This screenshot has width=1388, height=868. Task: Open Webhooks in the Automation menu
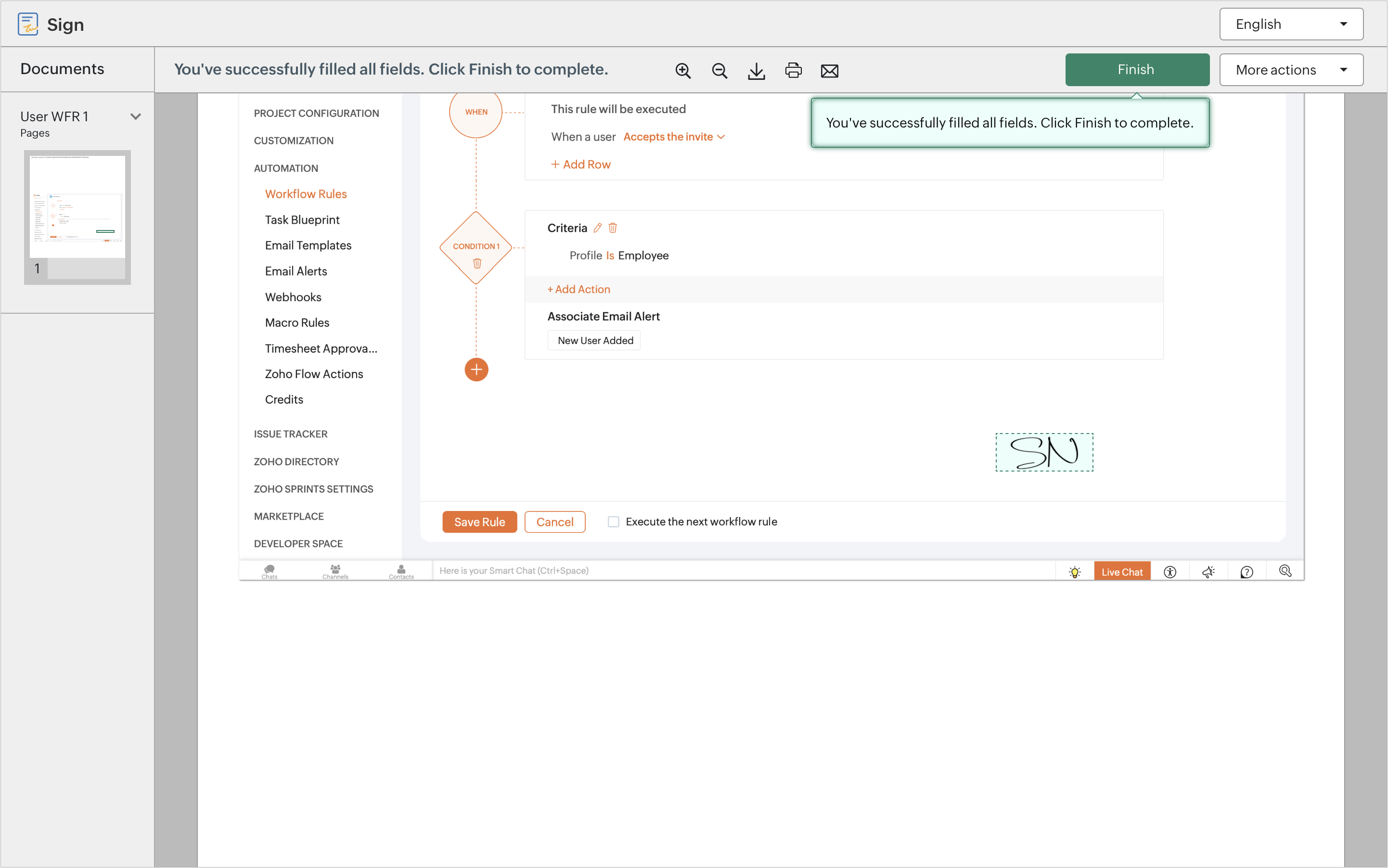tap(293, 297)
